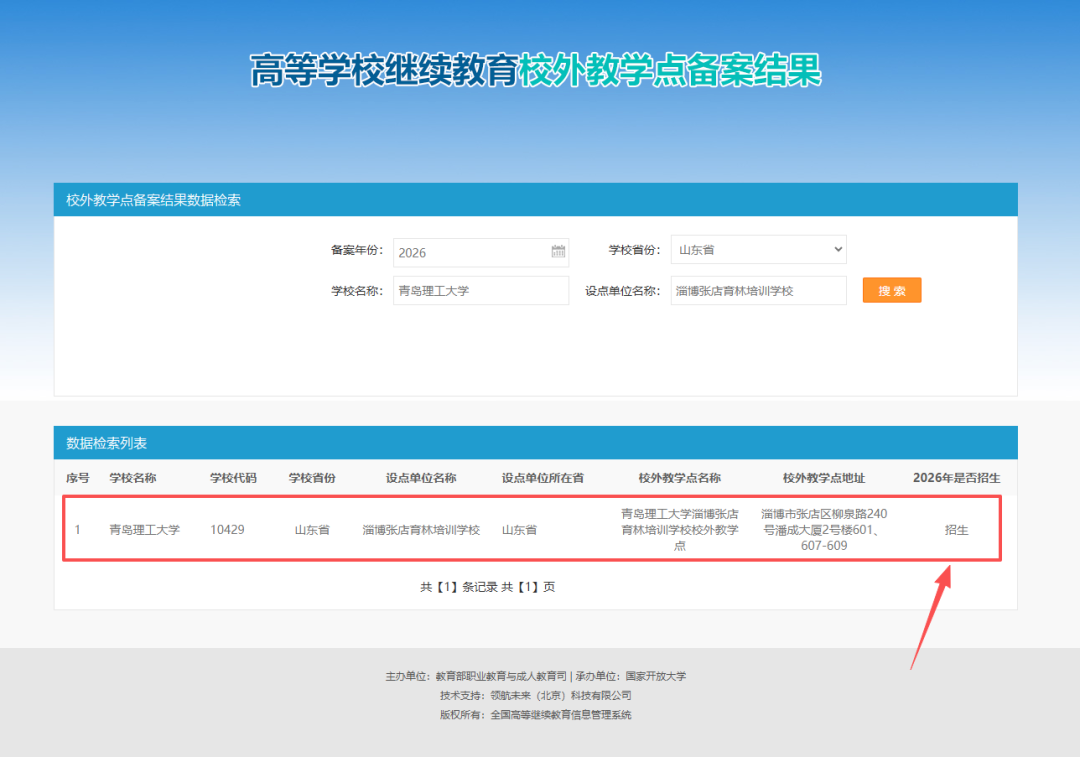The height and width of the screenshot is (757, 1080).
Task: Click the school code 10429 cell
Action: click(227, 530)
